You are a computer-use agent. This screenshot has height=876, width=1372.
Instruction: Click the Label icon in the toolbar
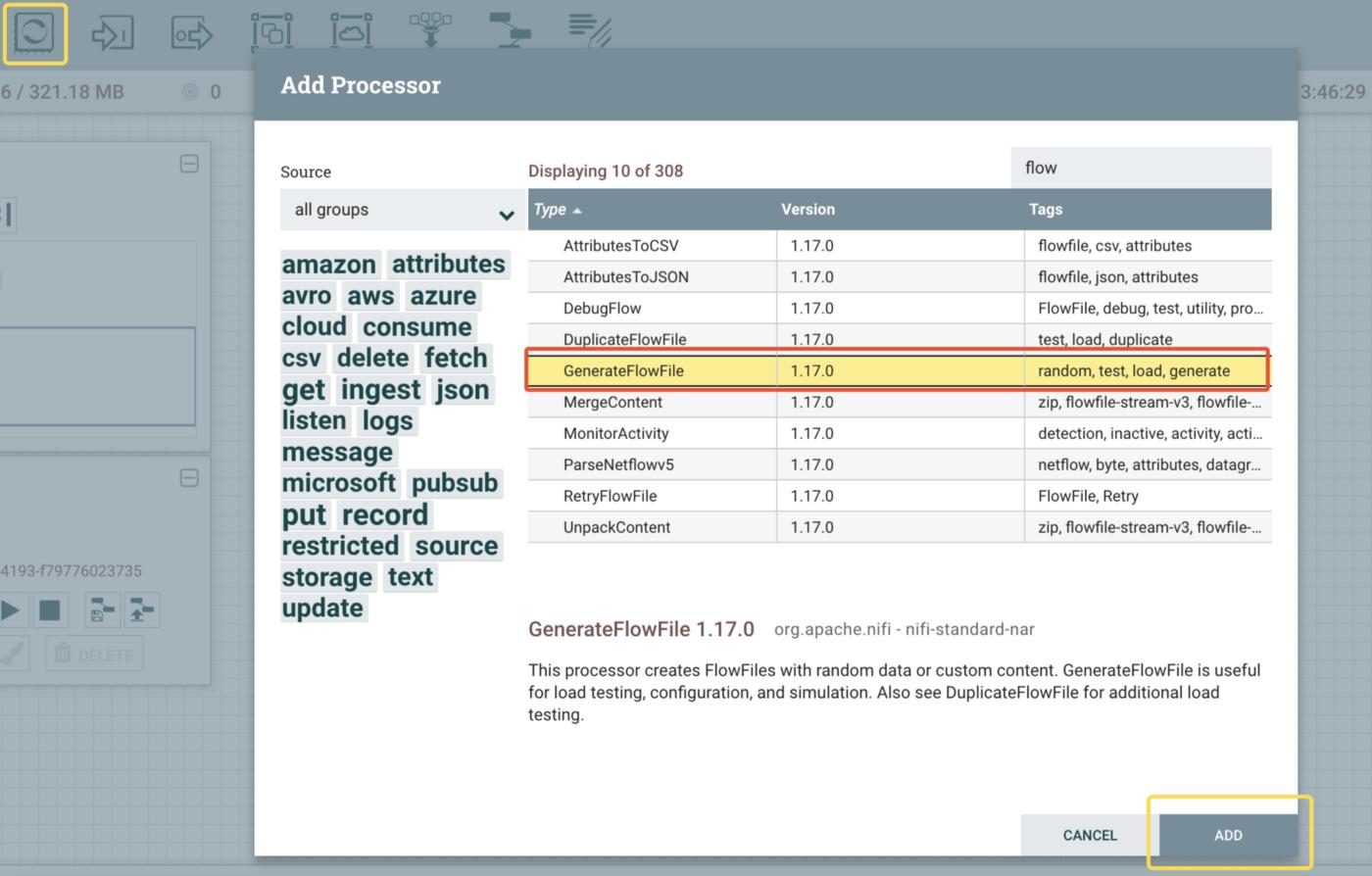pyautogui.click(x=589, y=29)
